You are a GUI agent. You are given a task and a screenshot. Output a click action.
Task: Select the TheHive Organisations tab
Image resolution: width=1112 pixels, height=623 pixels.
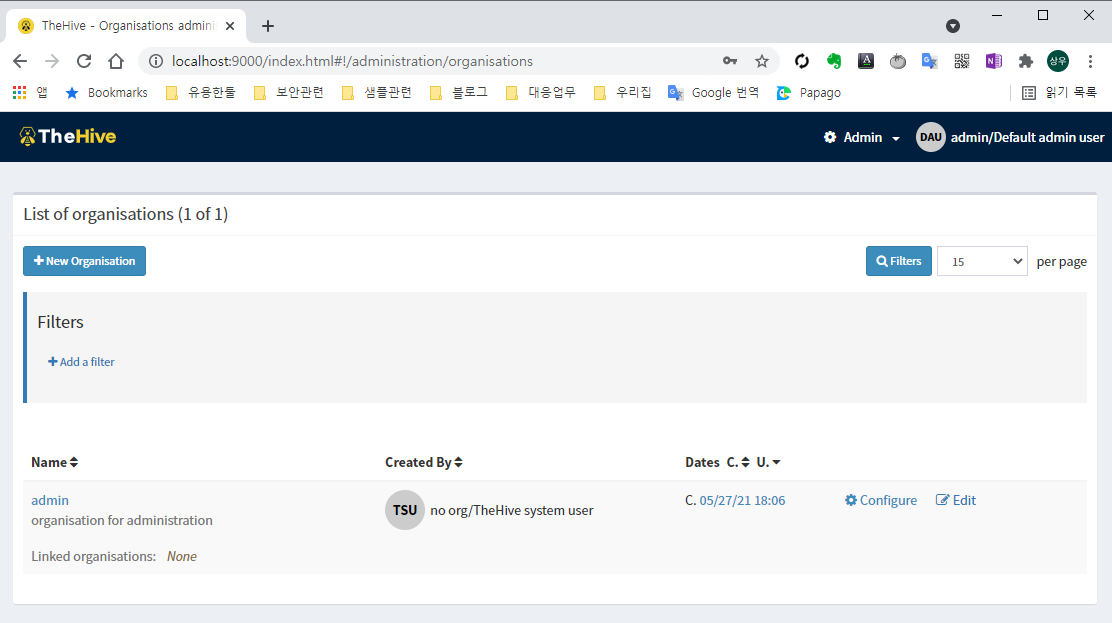[x=126, y=26]
